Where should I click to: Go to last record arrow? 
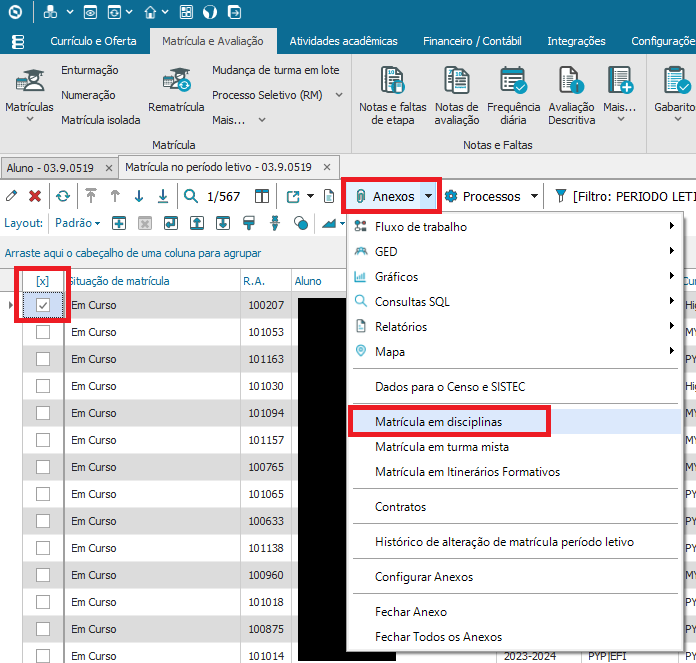click(x=163, y=196)
